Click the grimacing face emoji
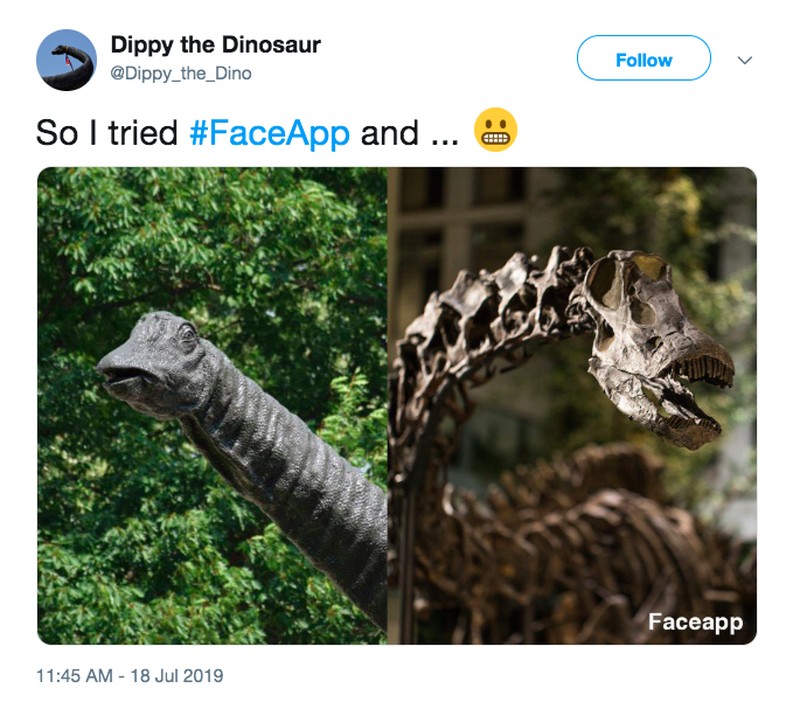This screenshot has height=702, width=800. (x=494, y=131)
